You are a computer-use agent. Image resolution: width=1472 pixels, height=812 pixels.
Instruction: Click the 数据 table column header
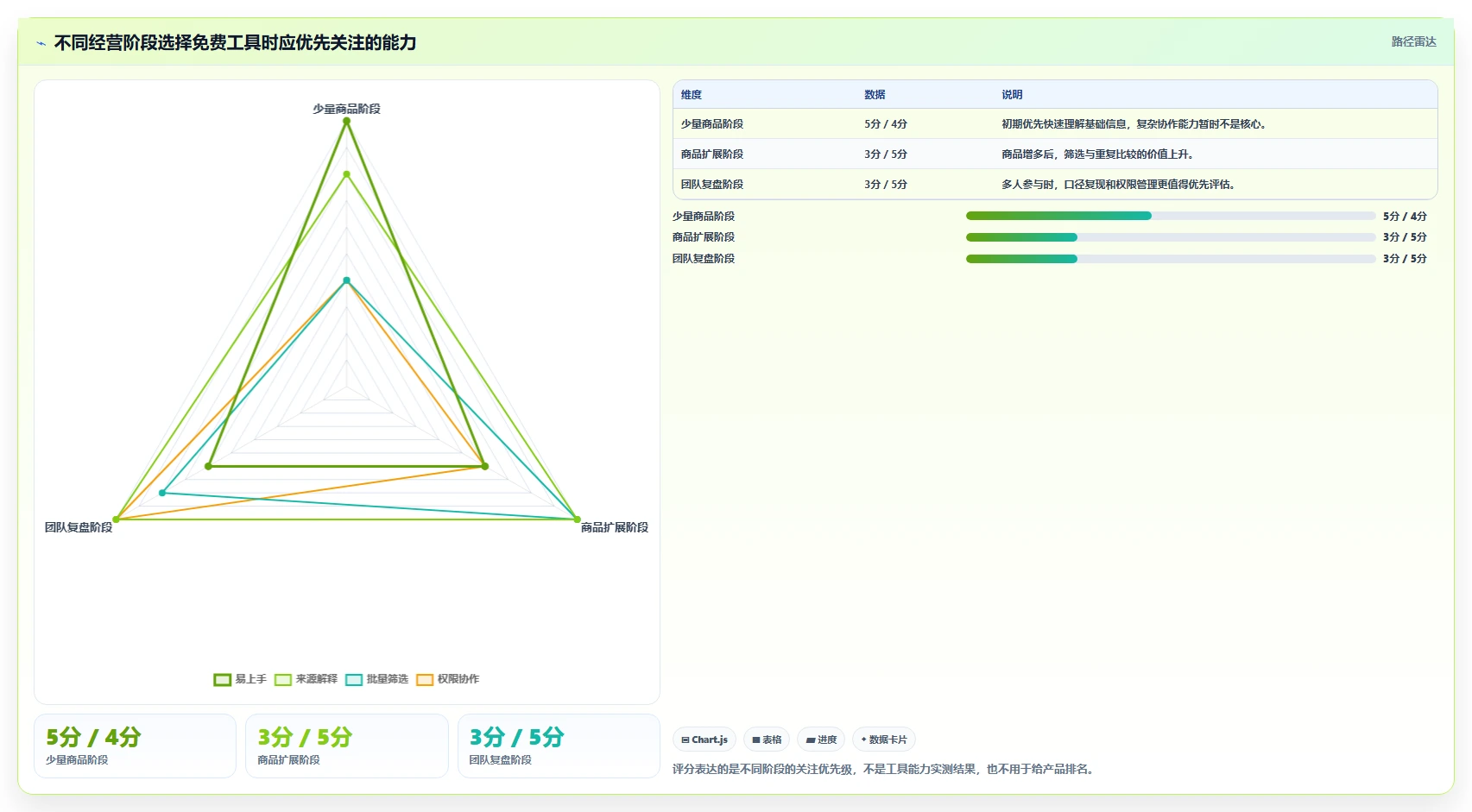pos(875,95)
